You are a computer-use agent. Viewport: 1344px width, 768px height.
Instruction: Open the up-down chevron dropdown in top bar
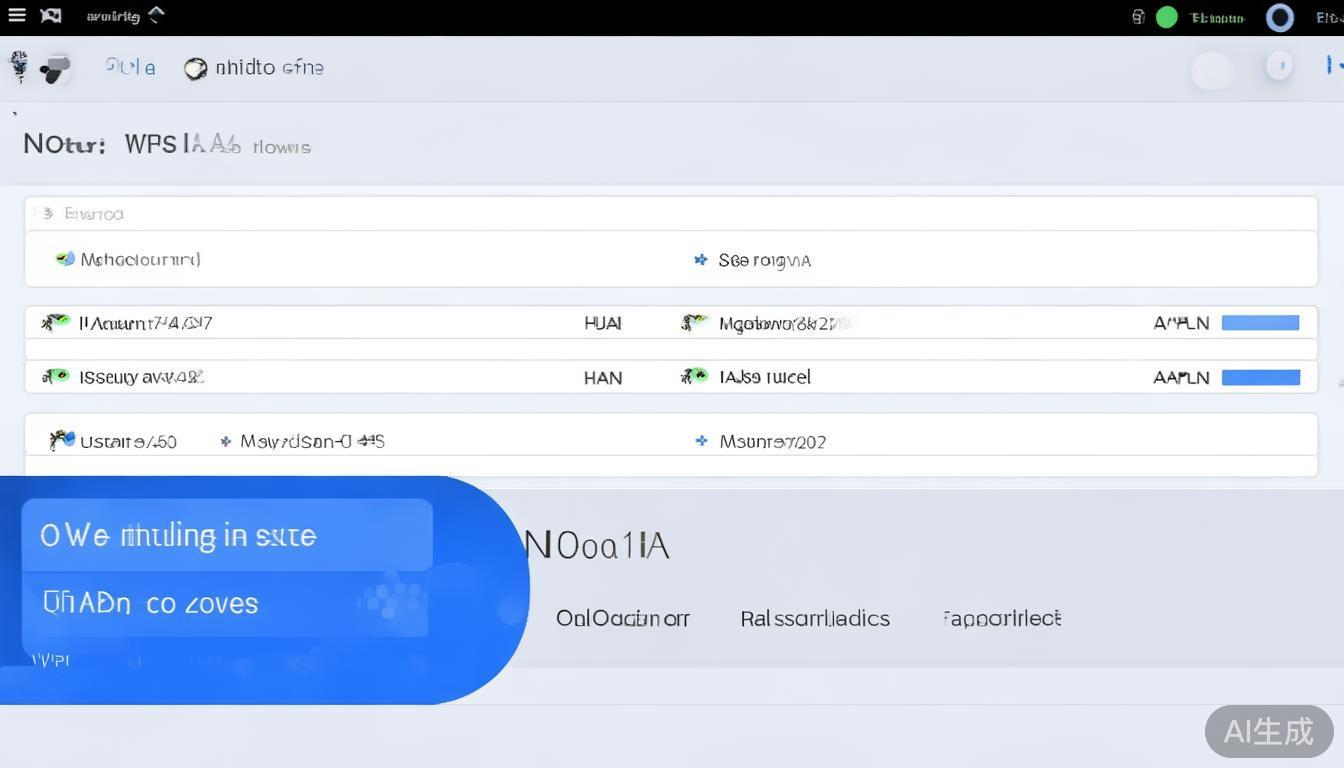click(155, 15)
